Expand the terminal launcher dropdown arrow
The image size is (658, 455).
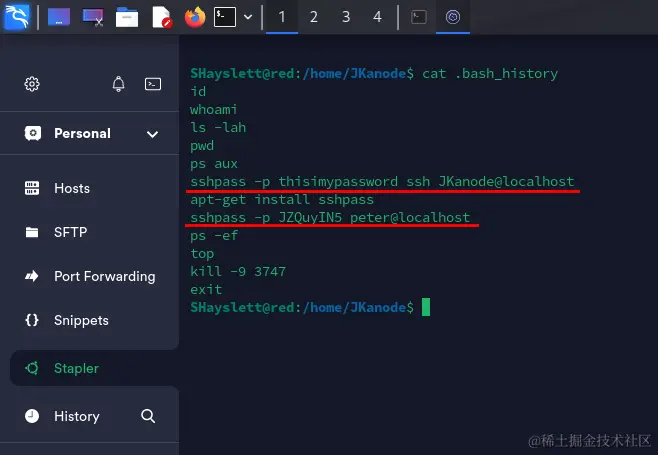248,17
